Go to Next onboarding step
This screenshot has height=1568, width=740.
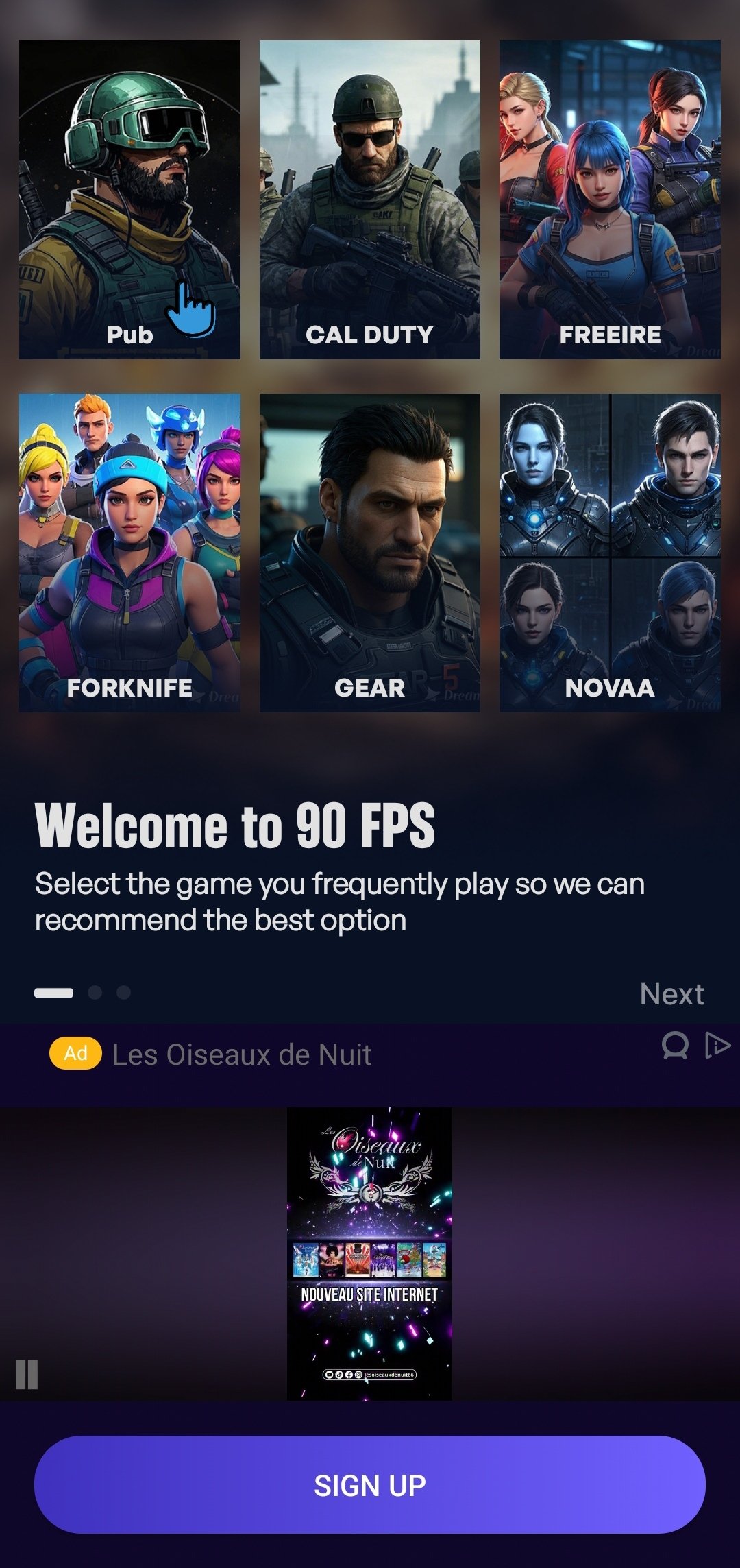671,993
